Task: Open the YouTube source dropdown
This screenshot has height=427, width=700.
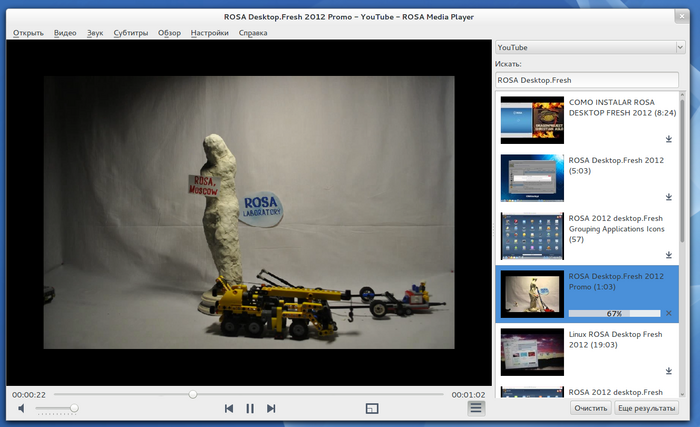Action: click(590, 47)
